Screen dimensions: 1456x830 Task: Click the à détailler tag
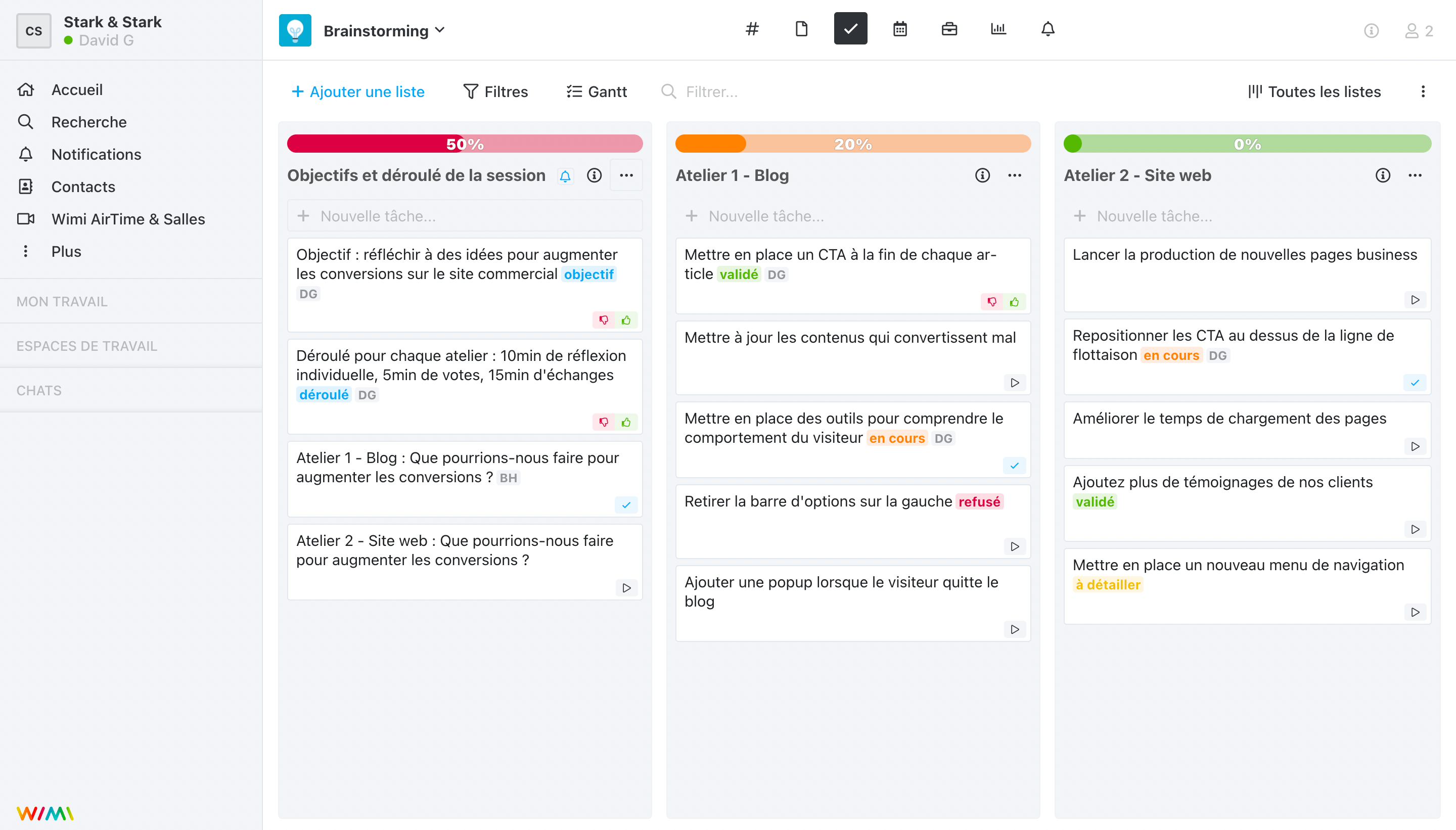[1108, 585]
